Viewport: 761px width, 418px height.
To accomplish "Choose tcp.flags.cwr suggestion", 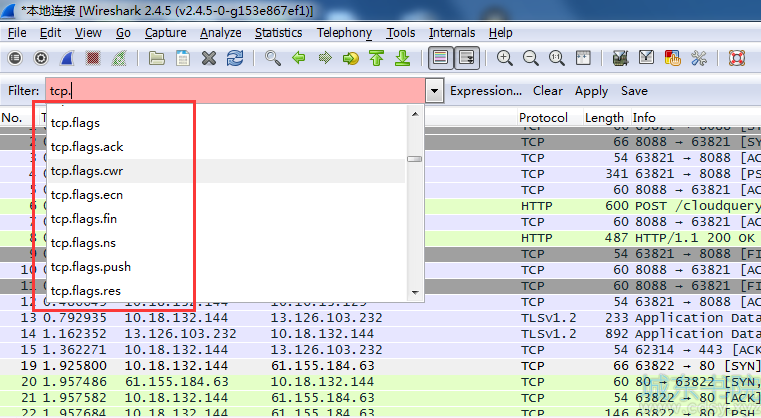I will pos(226,171).
